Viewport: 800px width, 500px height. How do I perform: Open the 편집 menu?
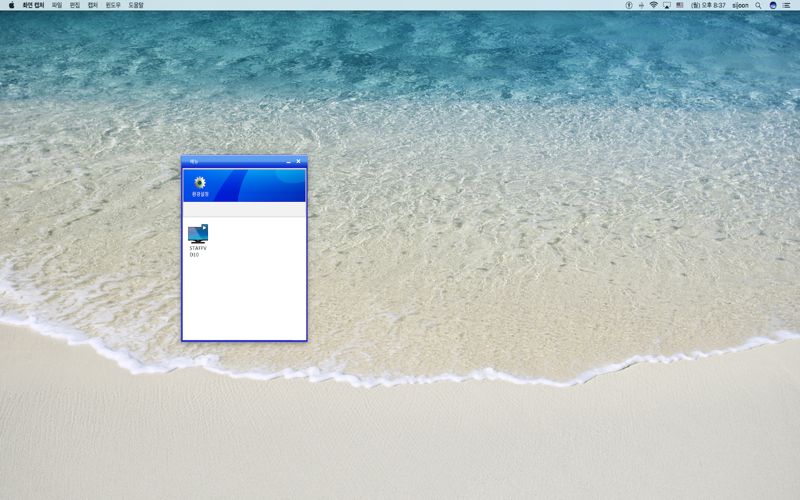(x=75, y=5)
